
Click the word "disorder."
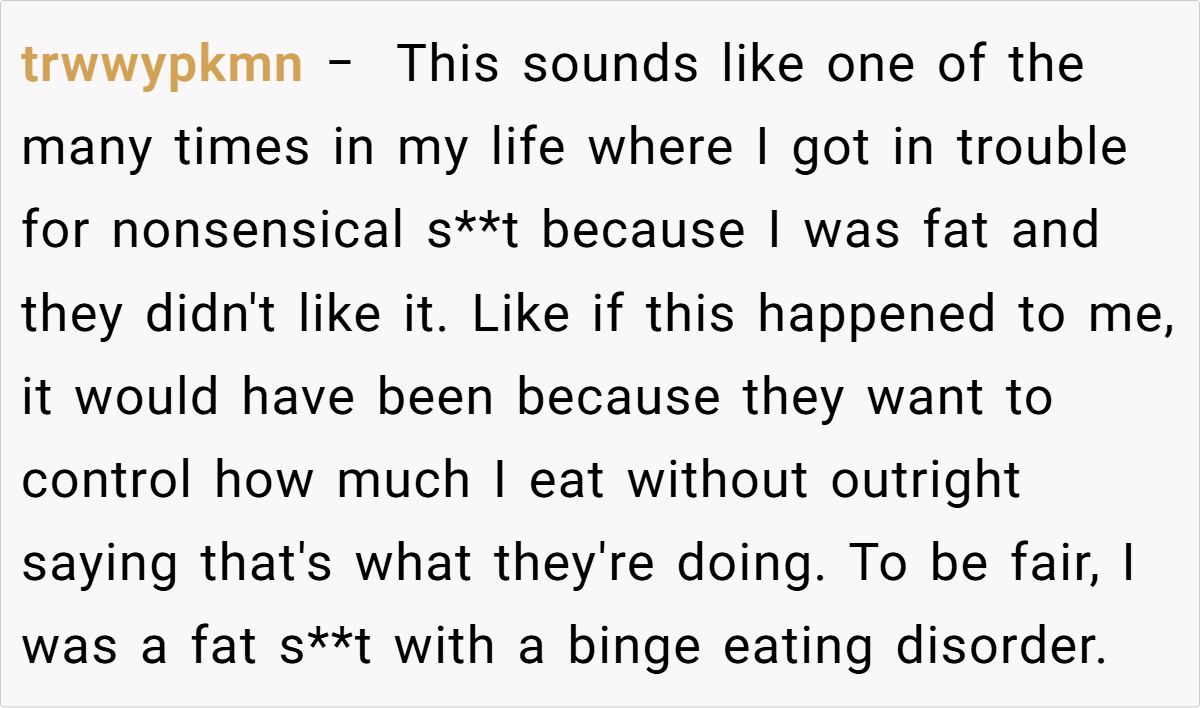coord(1002,647)
